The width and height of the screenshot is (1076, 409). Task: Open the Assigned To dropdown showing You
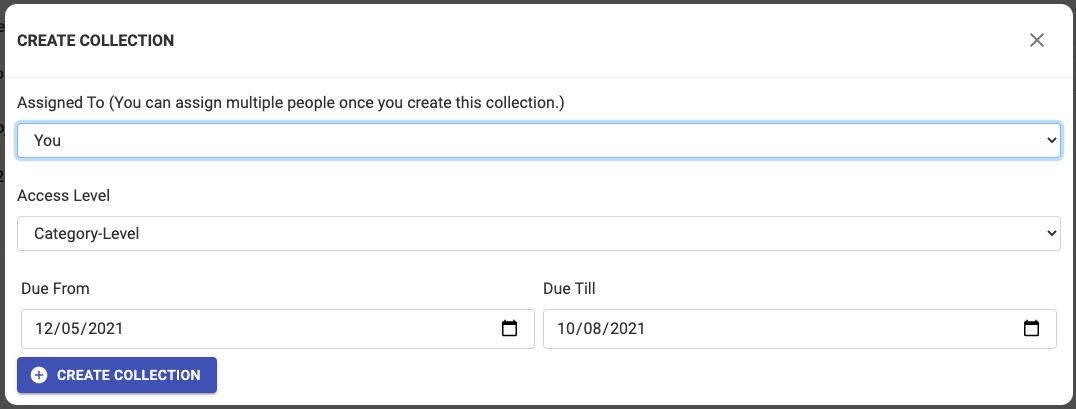point(538,141)
